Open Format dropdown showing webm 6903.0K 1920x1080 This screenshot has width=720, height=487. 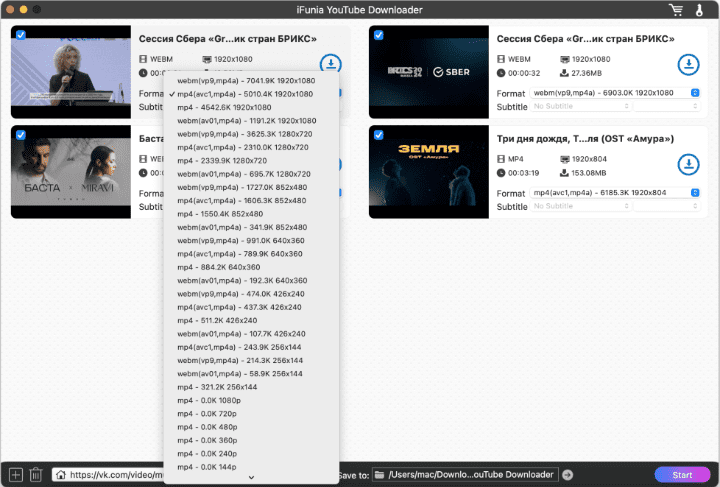(x=614, y=93)
